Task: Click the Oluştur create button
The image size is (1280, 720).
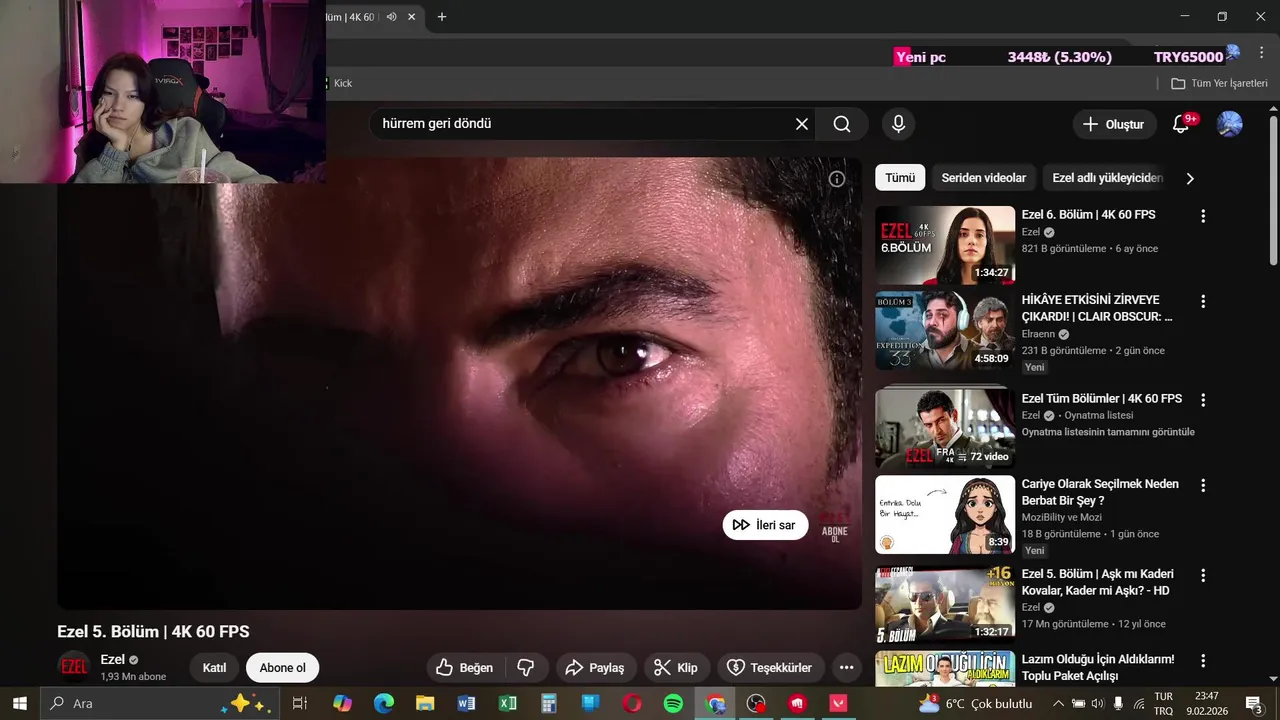Action: coord(1114,124)
